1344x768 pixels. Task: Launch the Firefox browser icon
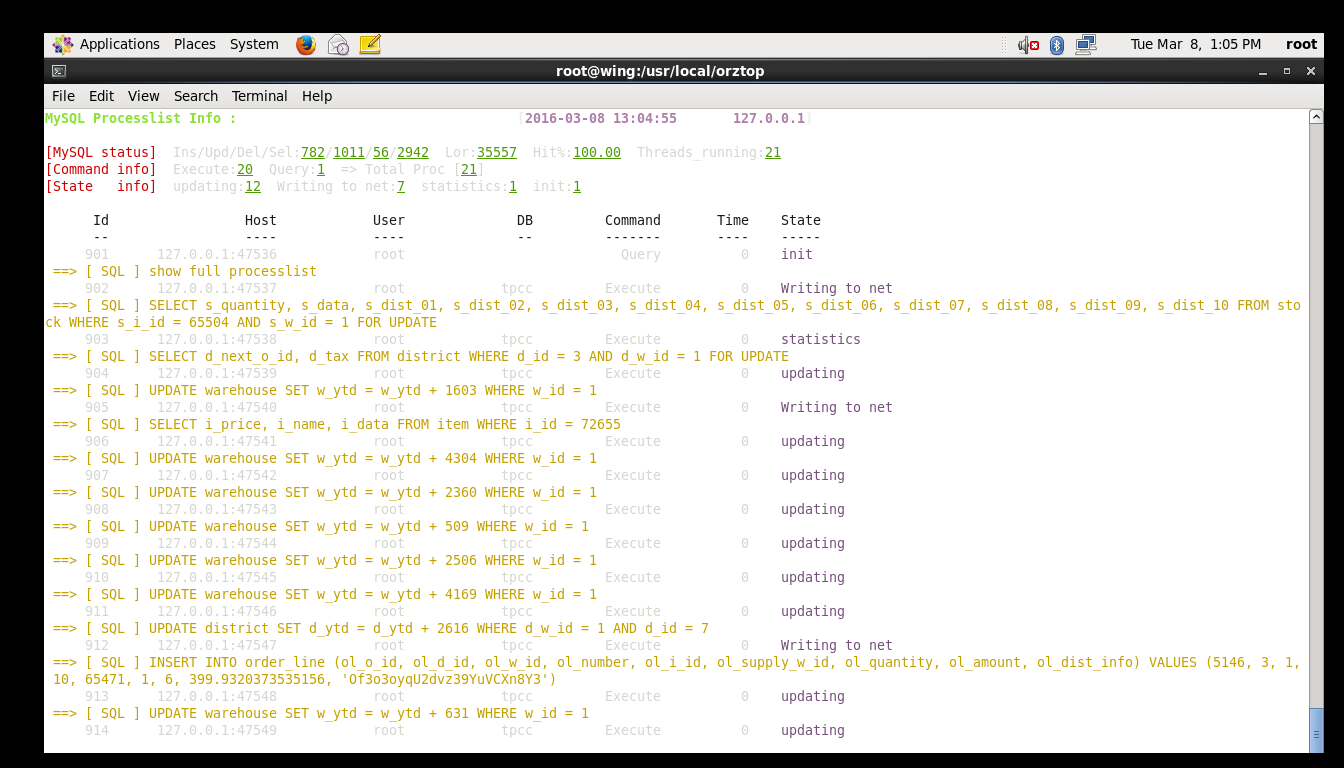306,44
